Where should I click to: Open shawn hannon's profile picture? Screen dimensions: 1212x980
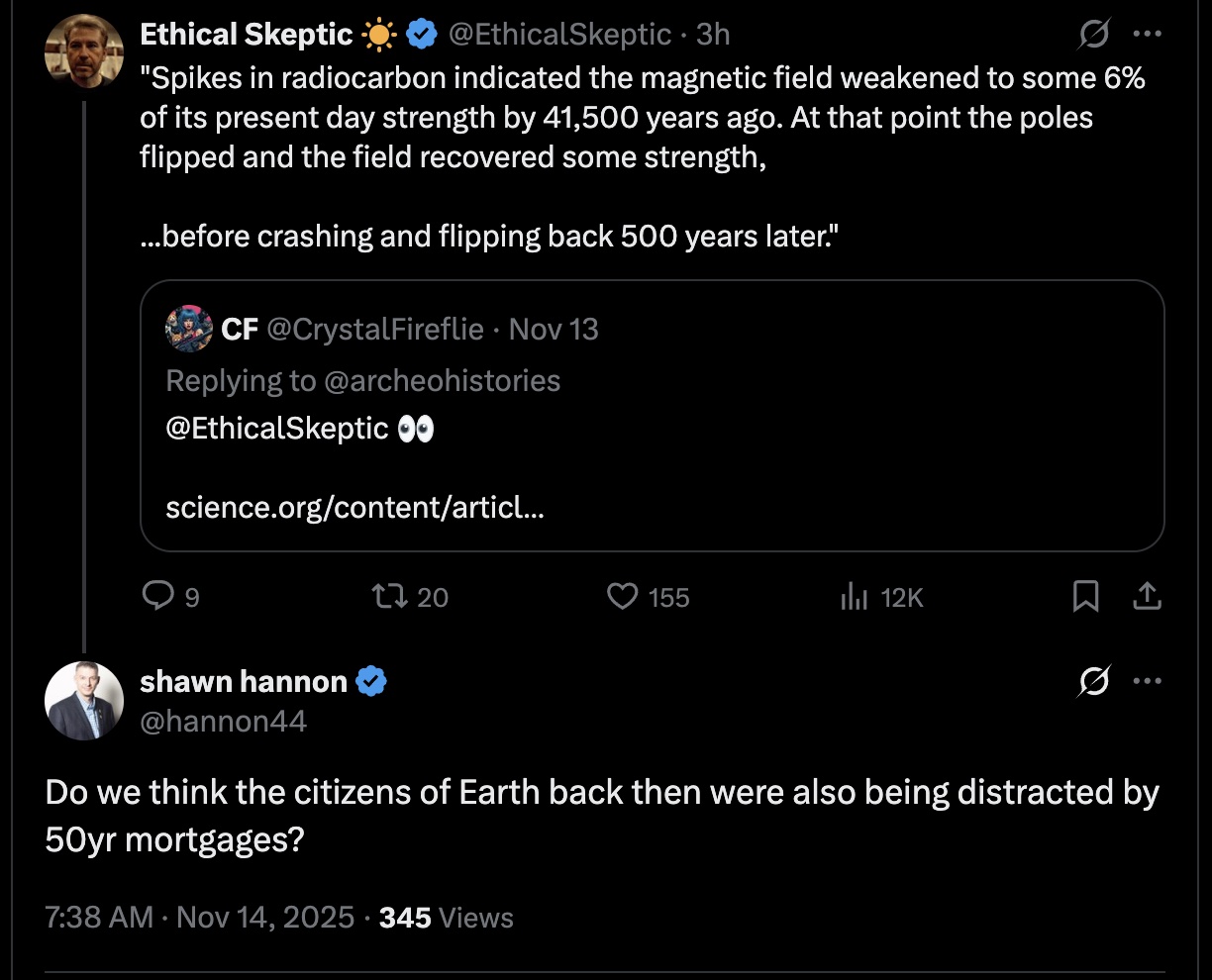point(84,700)
